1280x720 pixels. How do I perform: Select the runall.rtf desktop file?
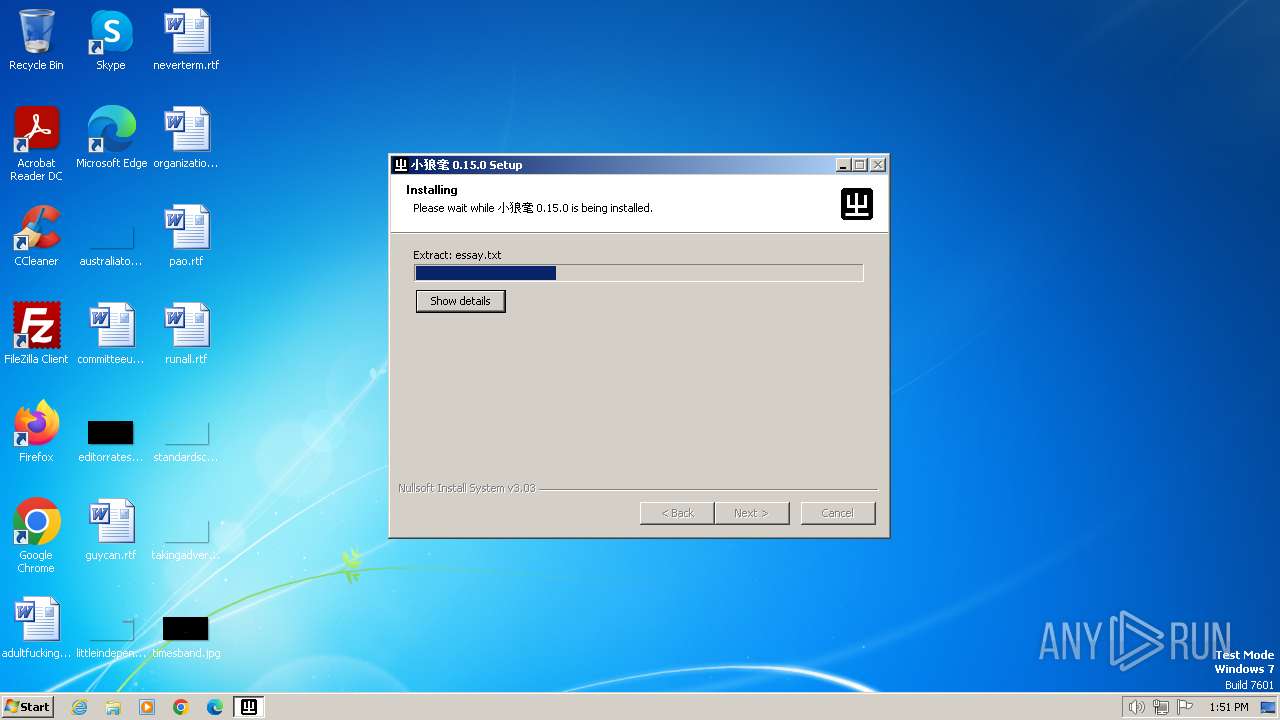[186, 334]
